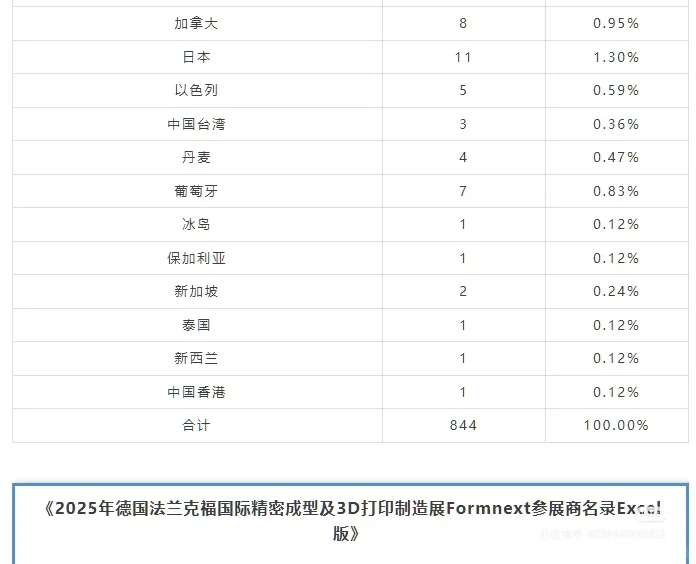Click '0.12%' in the 泰国 row
The height and width of the screenshot is (564, 696).
coord(616,325)
